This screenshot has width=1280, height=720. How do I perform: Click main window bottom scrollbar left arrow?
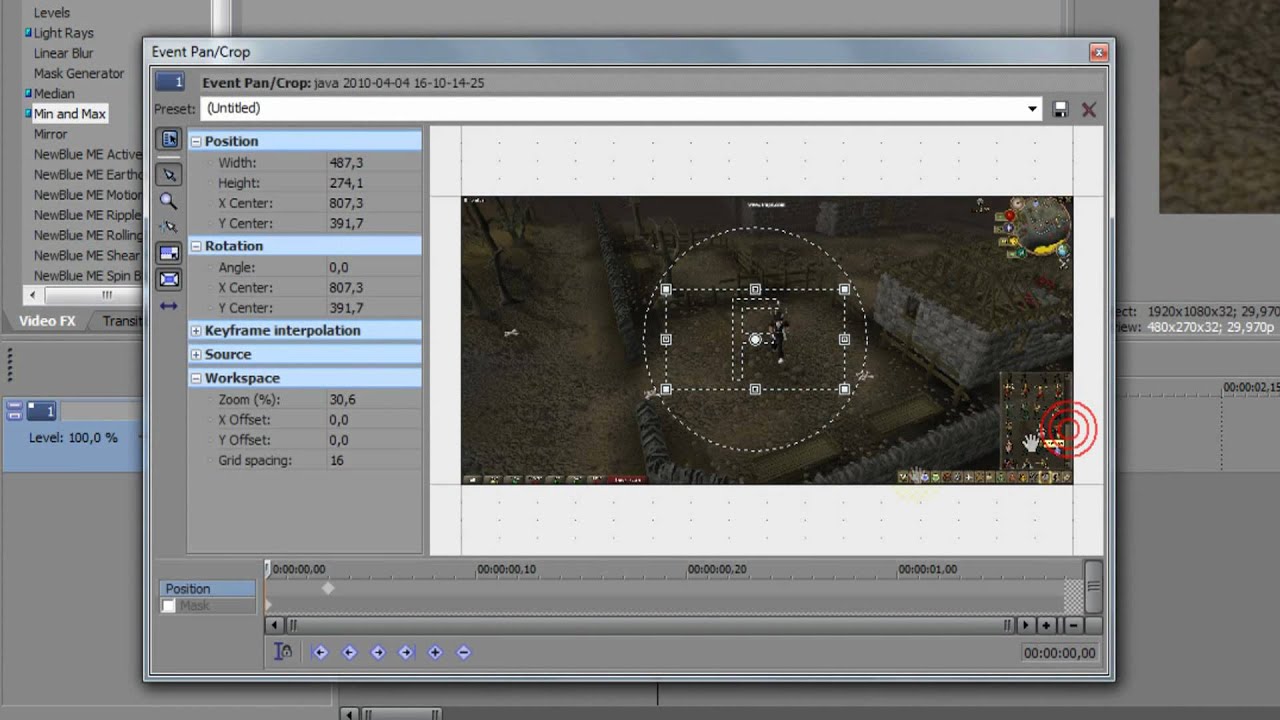point(348,714)
